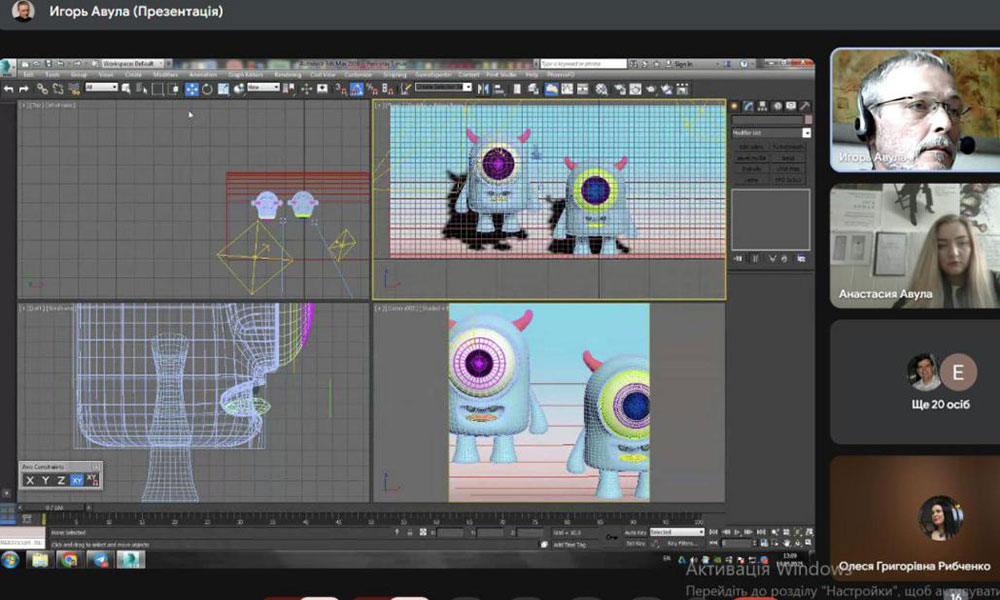Click Play Animation in the playback controls

(x=738, y=532)
